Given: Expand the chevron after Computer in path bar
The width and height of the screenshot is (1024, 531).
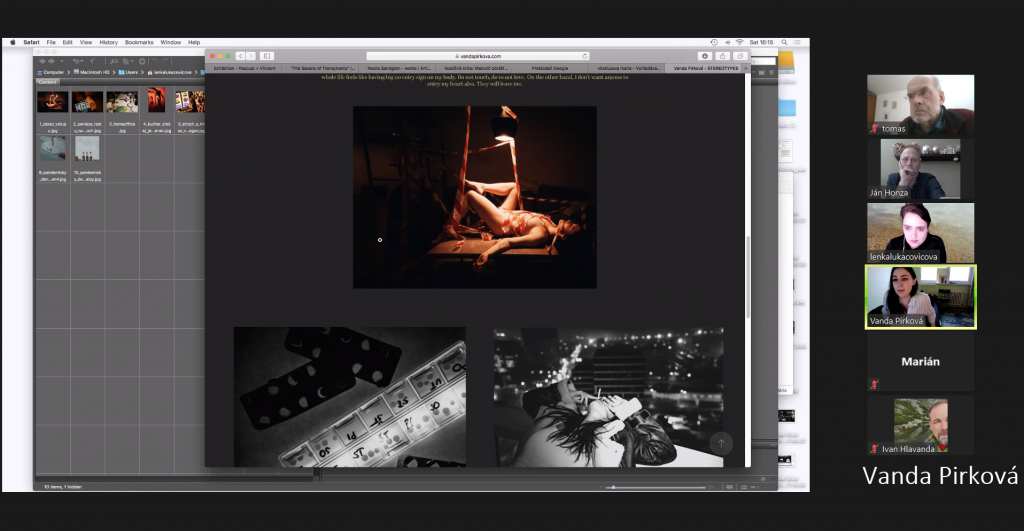Looking at the screenshot, I should pos(69,72).
